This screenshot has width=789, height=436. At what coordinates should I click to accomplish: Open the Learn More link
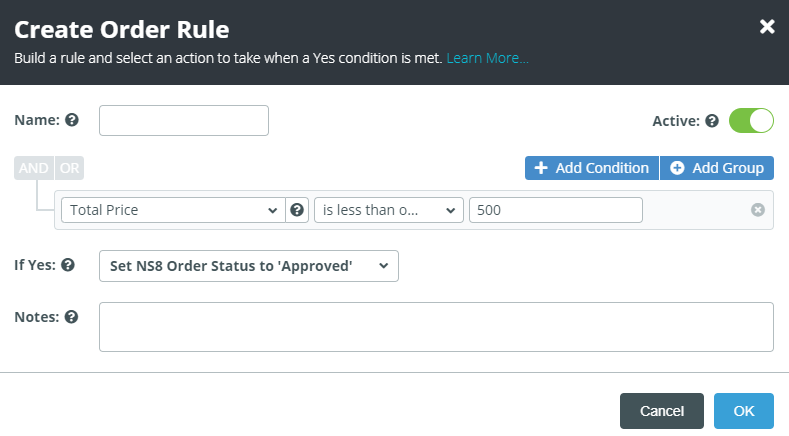pyautogui.click(x=488, y=58)
